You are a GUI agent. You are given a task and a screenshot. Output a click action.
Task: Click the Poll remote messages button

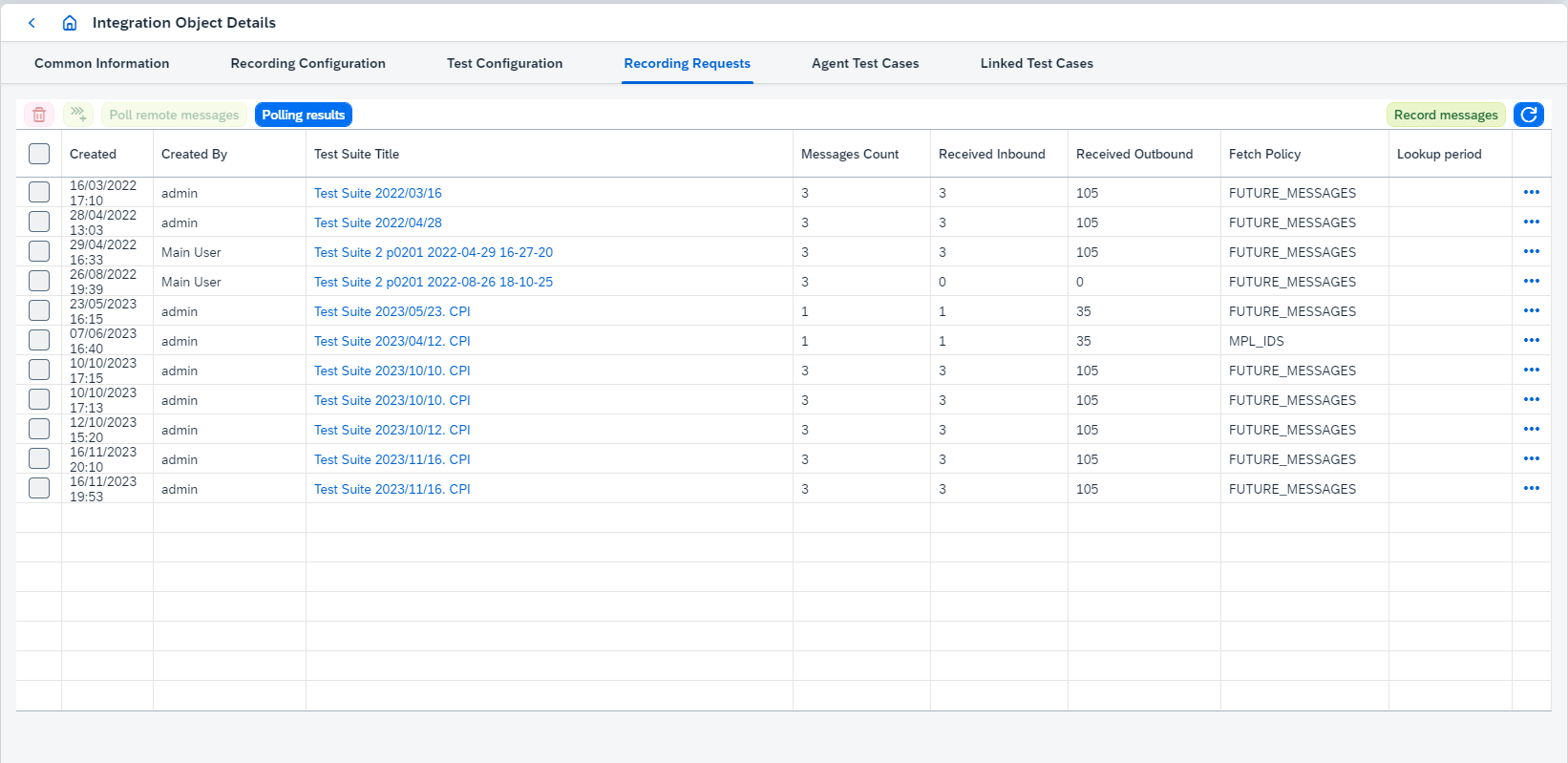point(174,115)
